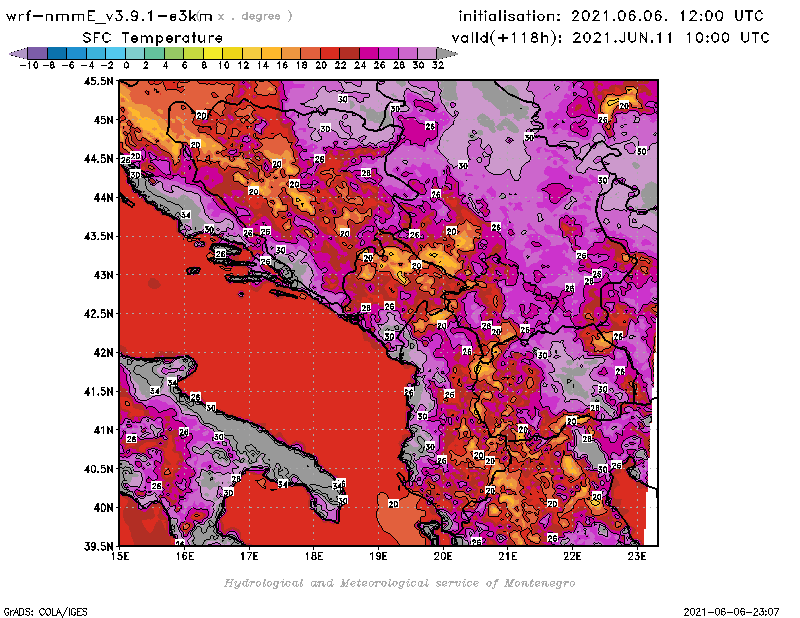
Task: Select the 40.5N latitude axis label
Action: click(x=98, y=469)
